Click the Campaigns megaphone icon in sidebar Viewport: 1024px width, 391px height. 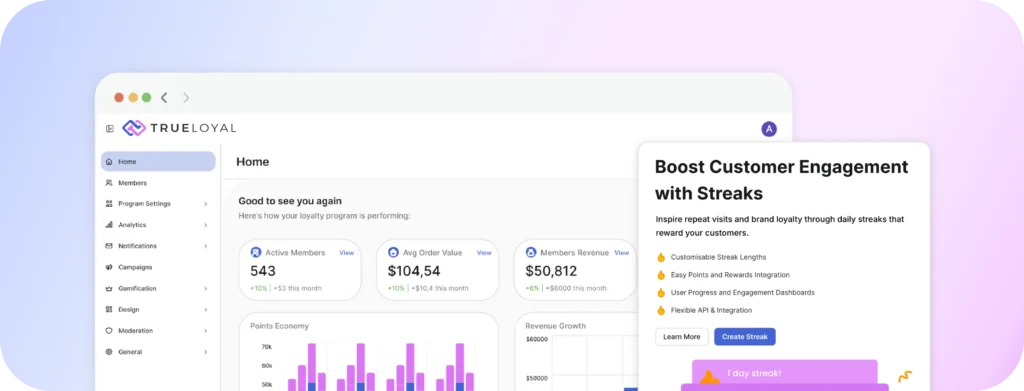(x=109, y=267)
